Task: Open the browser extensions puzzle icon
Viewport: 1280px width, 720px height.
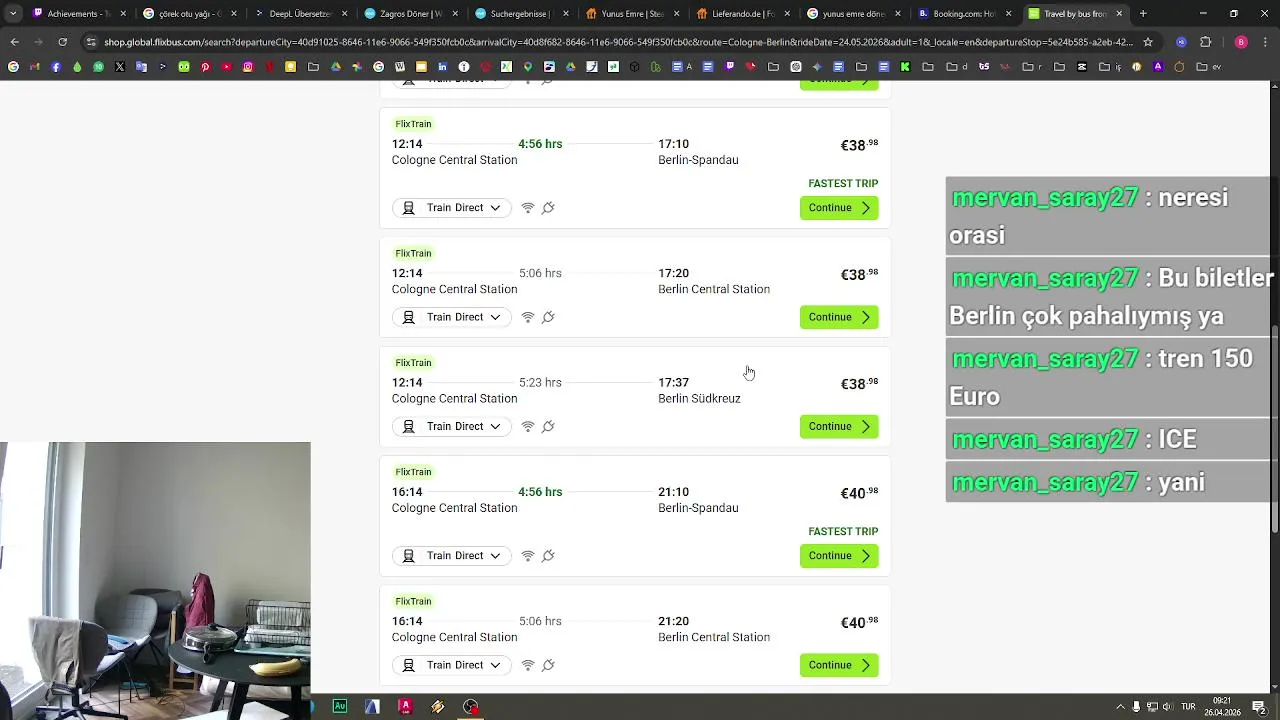Action: [x=1205, y=42]
